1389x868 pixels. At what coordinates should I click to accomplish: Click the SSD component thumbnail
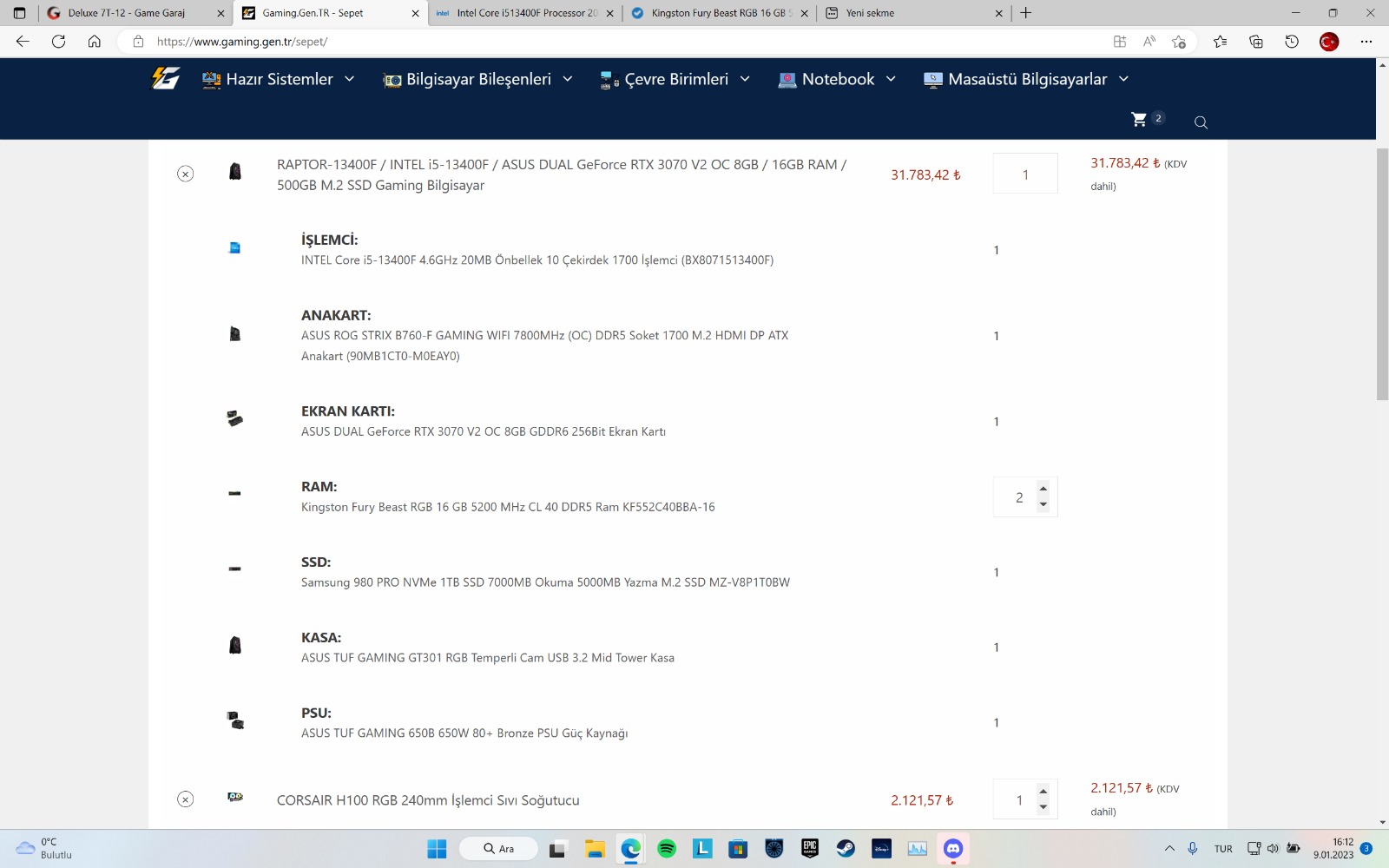click(x=234, y=569)
